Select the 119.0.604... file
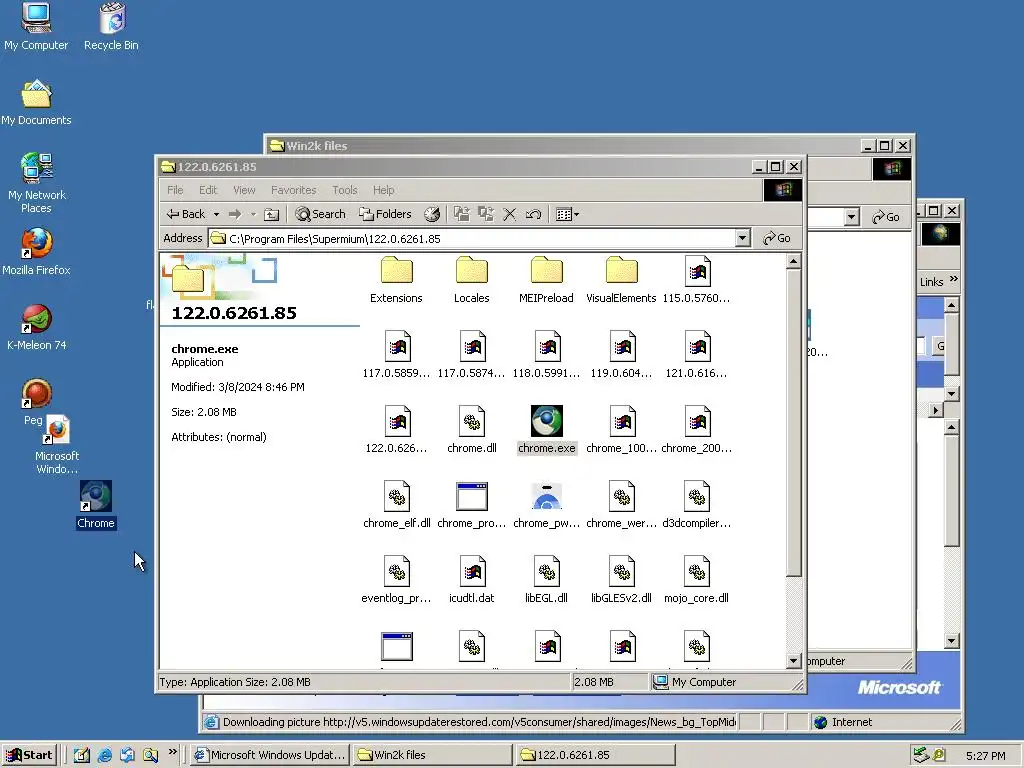The image size is (1024, 768). (x=621, y=355)
